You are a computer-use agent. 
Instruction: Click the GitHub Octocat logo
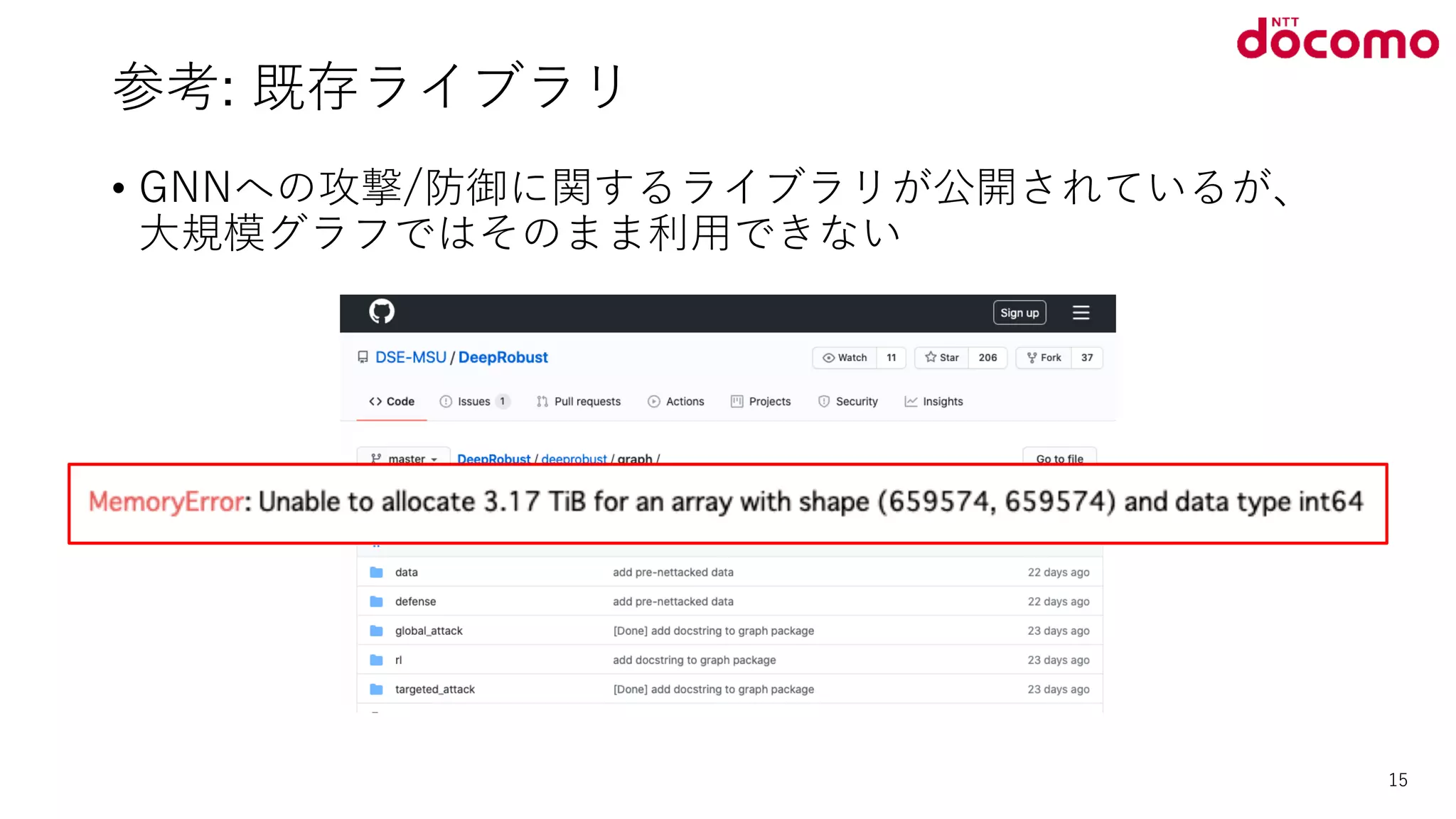(382, 311)
